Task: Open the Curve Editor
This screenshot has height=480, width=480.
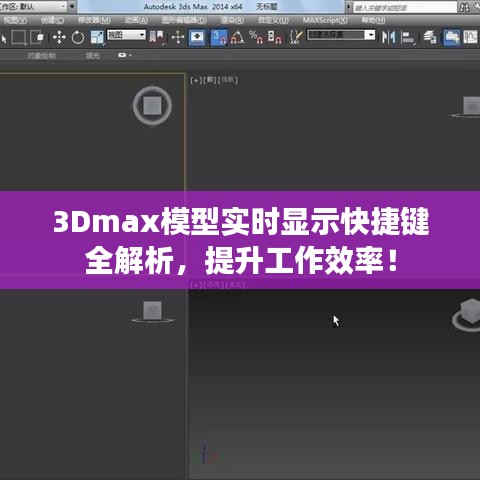Action: pyautogui.click(x=470, y=37)
